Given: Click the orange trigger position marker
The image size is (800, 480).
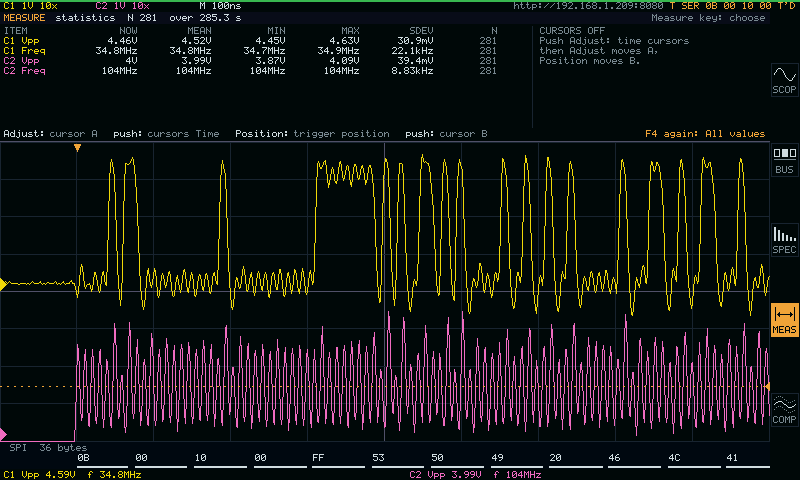Looking at the screenshot, I should pos(77,148).
